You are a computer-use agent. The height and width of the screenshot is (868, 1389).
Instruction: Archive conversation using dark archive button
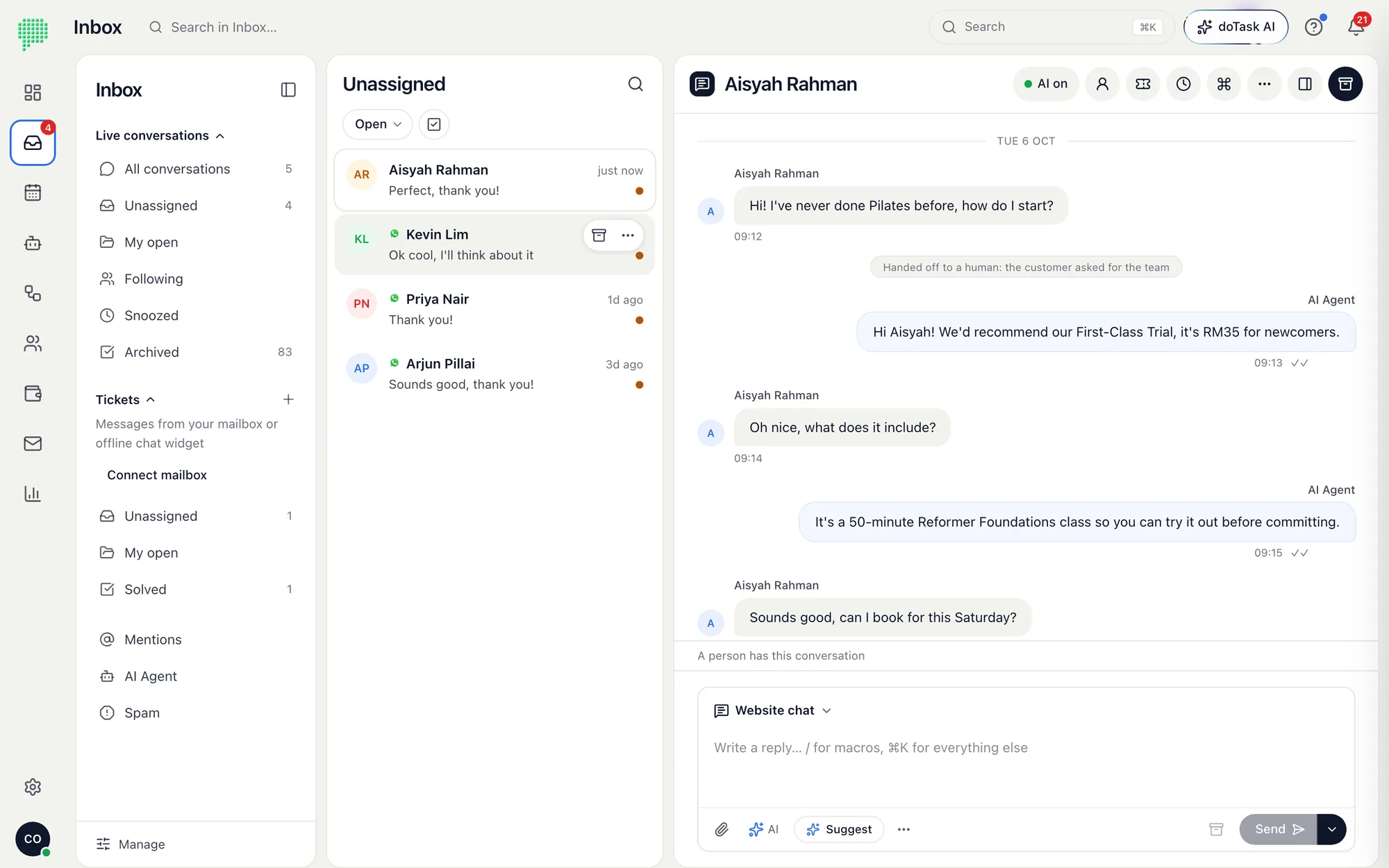(x=1345, y=84)
